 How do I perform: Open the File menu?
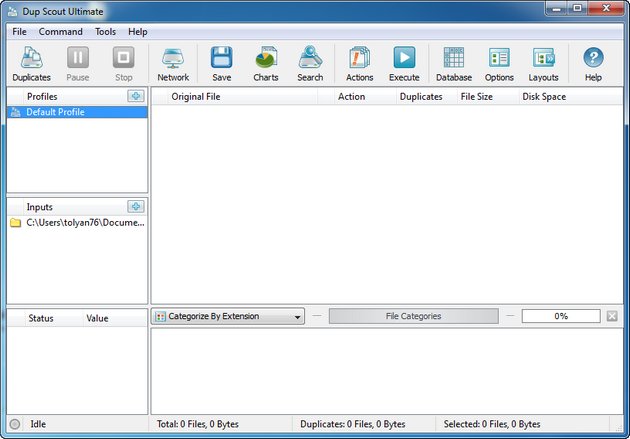20,32
